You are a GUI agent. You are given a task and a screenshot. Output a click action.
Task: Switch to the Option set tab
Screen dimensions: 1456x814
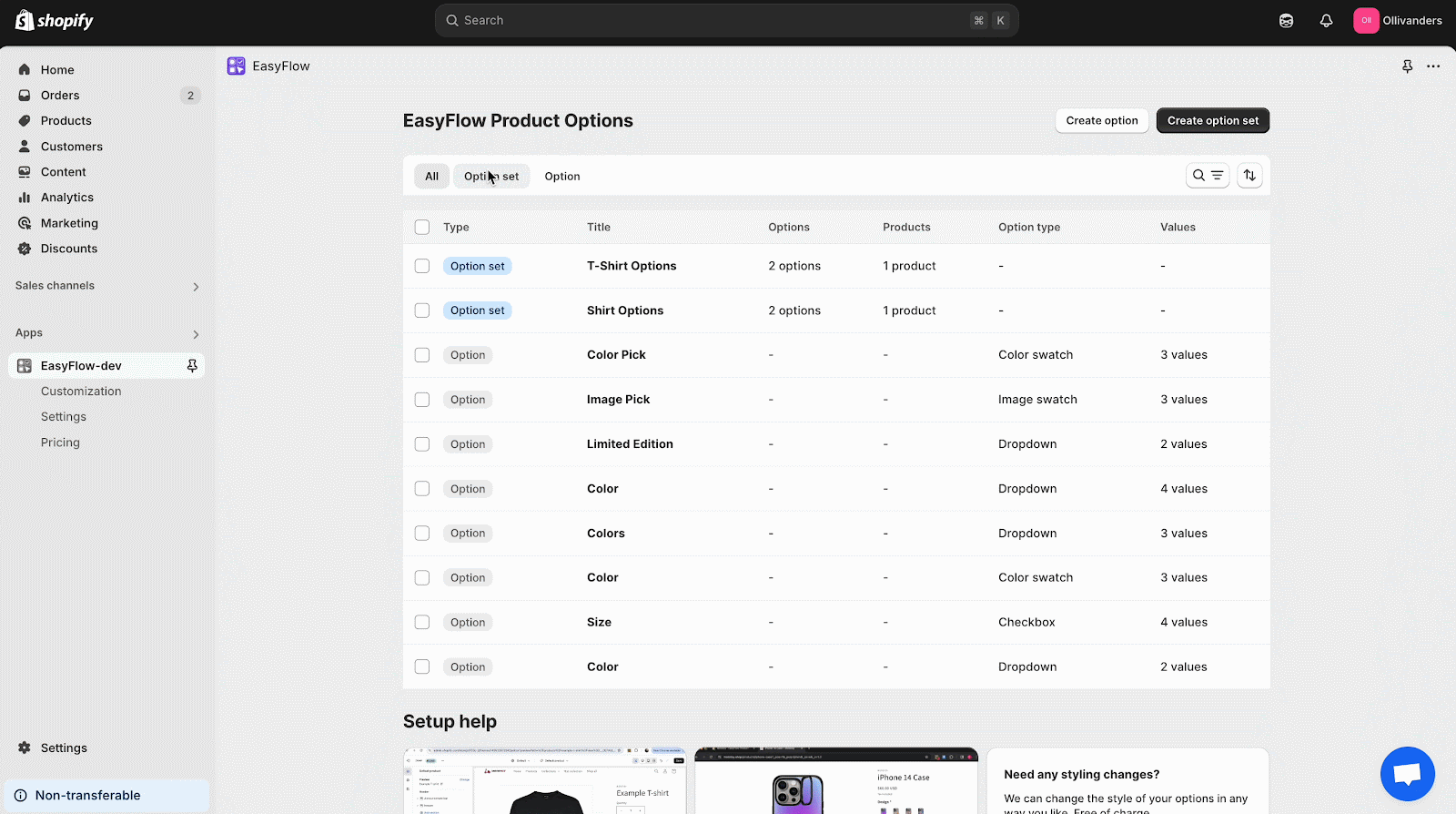point(491,176)
